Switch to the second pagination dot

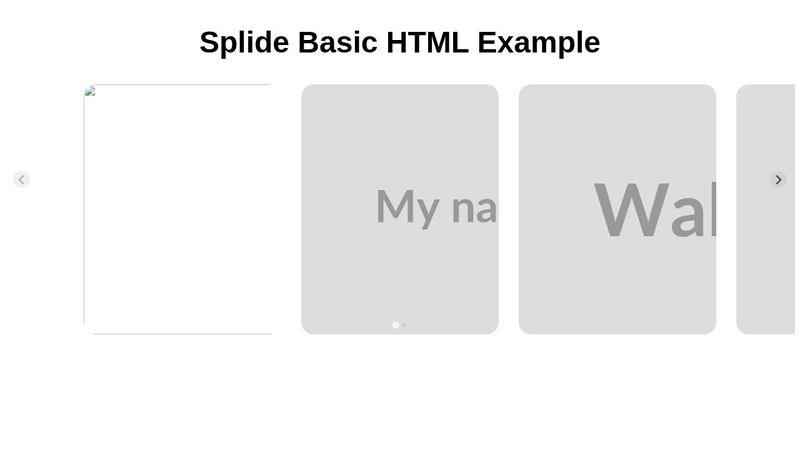point(404,325)
